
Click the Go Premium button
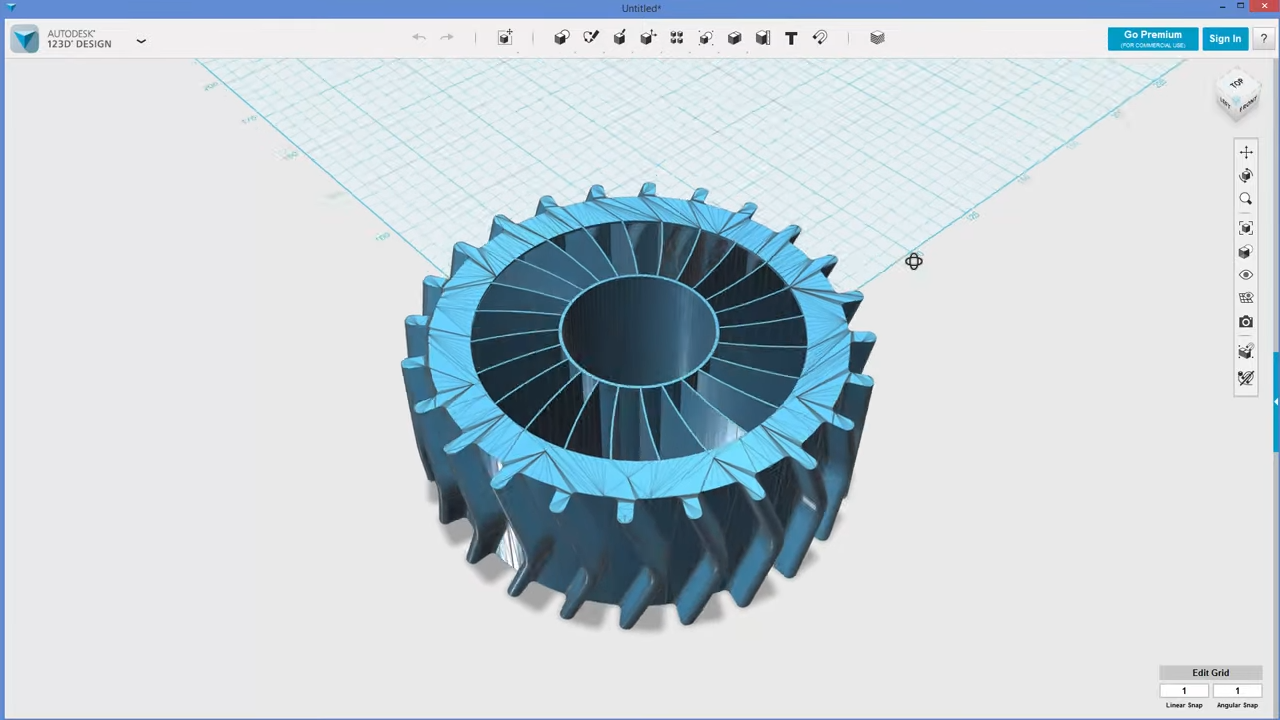(1152, 39)
